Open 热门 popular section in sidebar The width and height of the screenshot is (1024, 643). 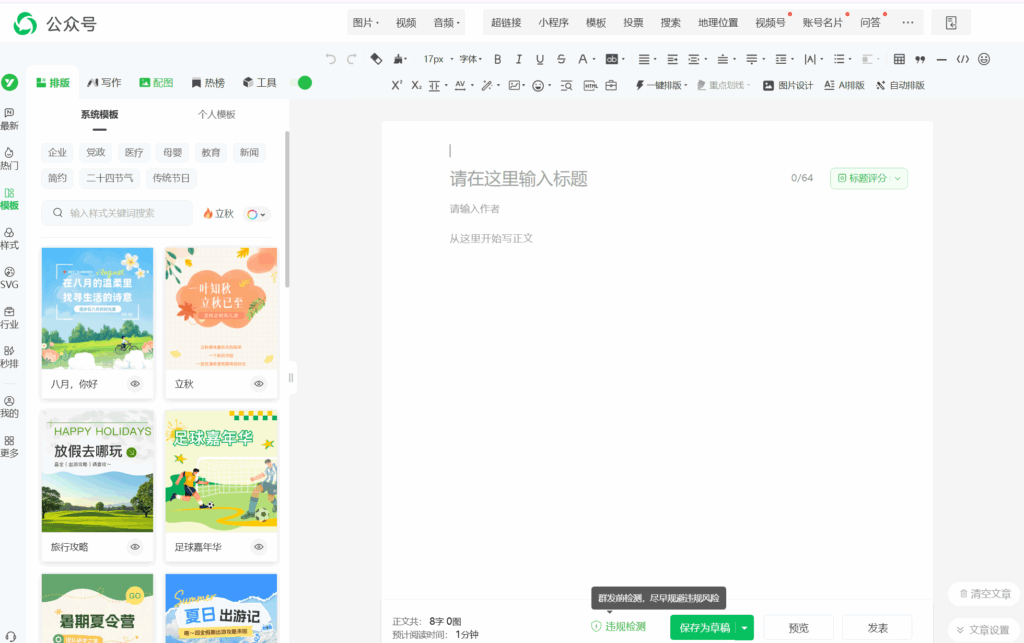[x=9, y=159]
